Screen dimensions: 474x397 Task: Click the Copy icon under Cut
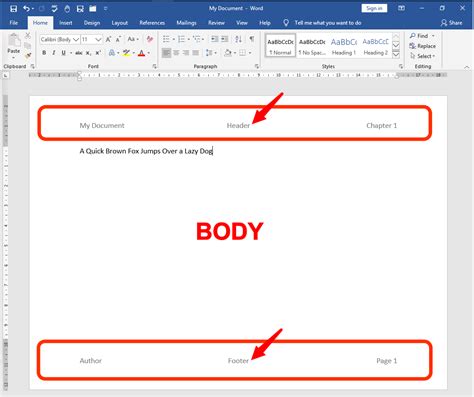(28, 46)
